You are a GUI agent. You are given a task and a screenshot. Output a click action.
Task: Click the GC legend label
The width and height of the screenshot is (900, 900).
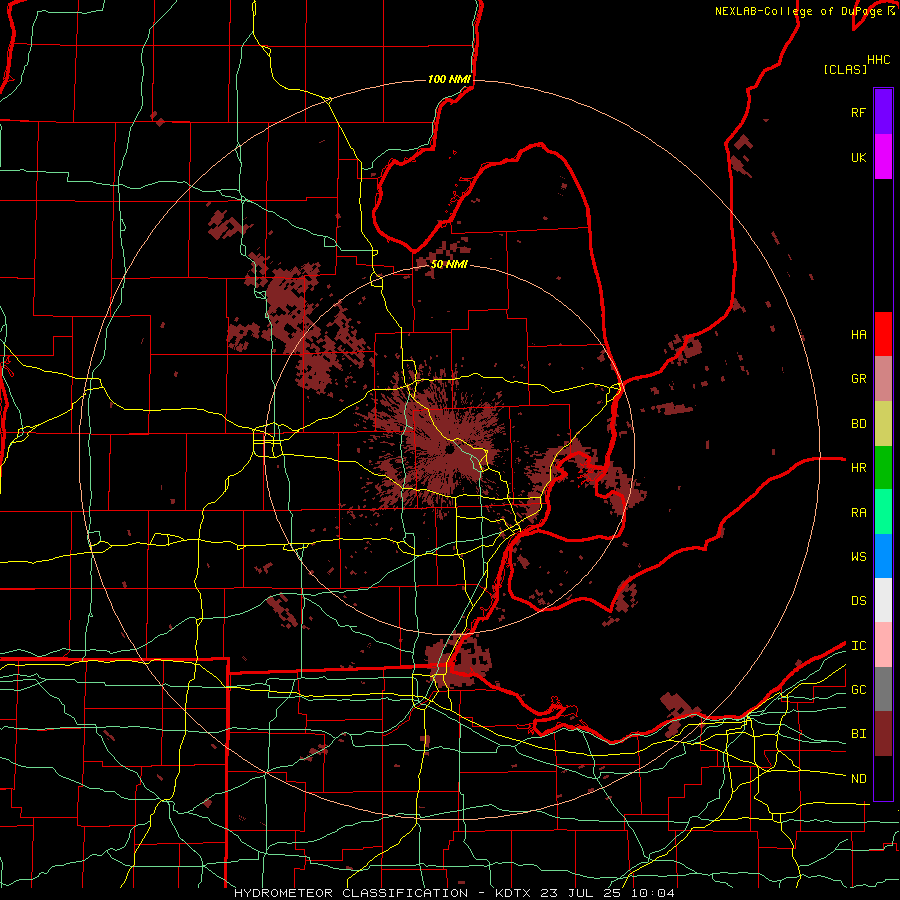pyautogui.click(x=858, y=689)
